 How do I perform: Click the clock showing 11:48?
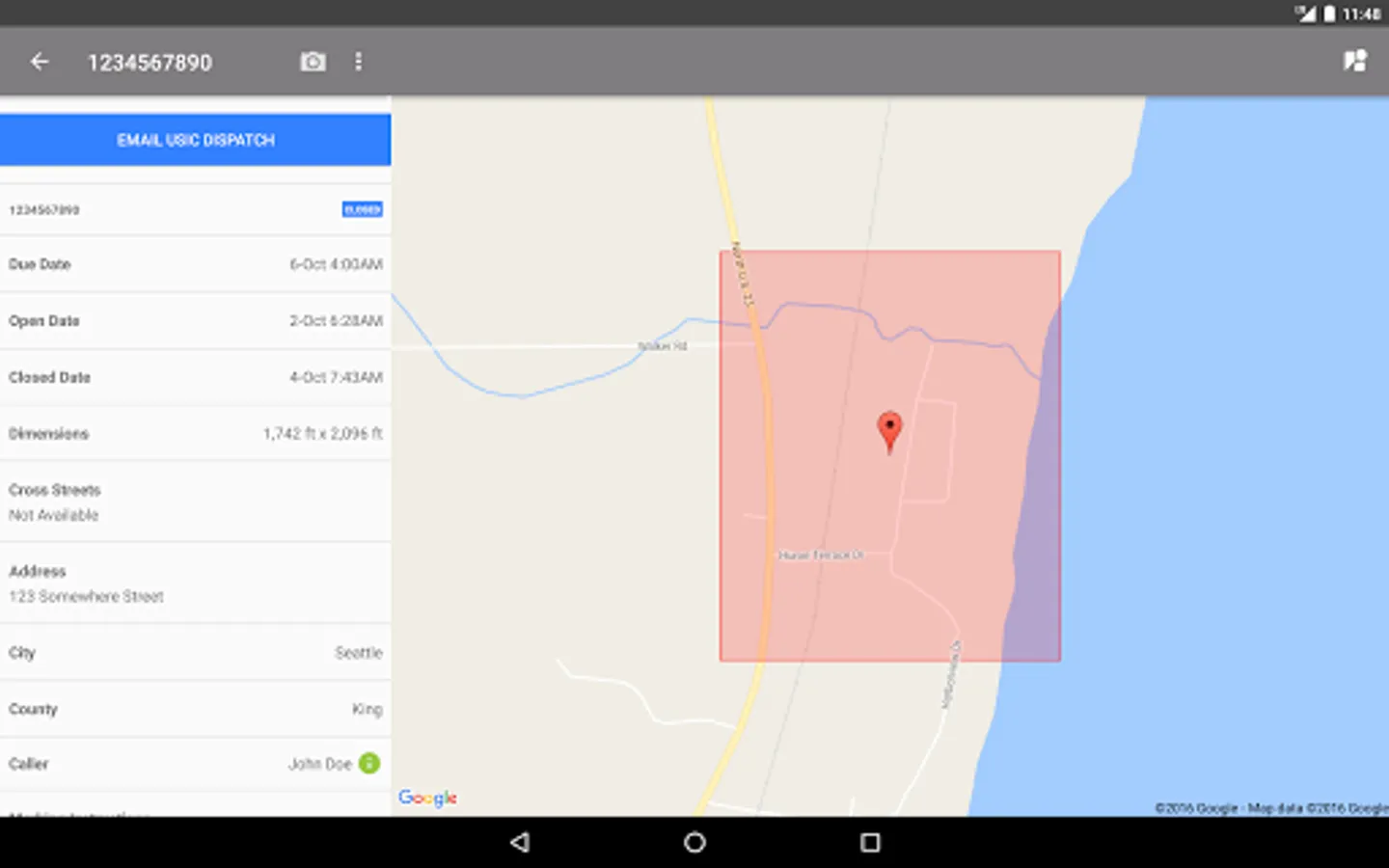[1361, 14]
